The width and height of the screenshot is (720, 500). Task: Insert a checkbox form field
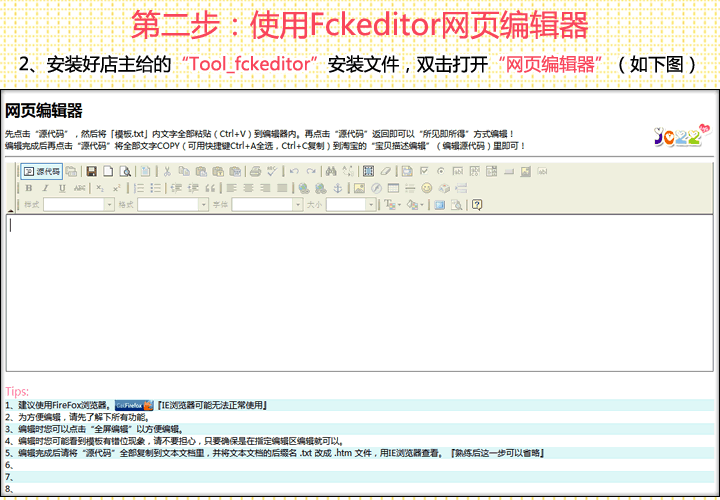click(x=424, y=171)
